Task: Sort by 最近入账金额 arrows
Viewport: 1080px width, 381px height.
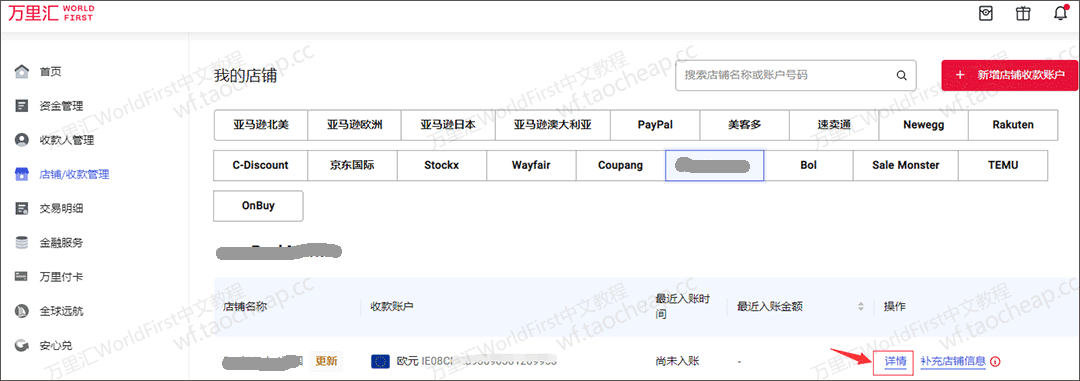Action: 860,306
